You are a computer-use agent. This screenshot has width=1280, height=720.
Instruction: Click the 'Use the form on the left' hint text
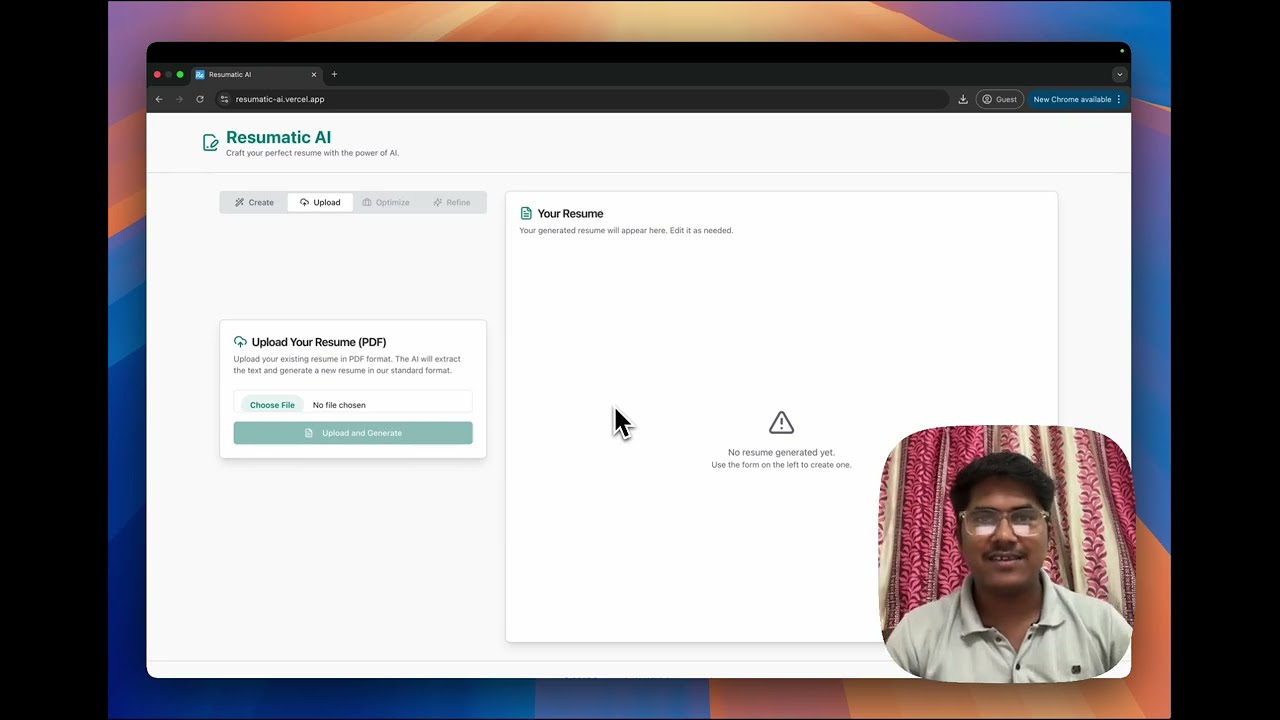(x=781, y=465)
